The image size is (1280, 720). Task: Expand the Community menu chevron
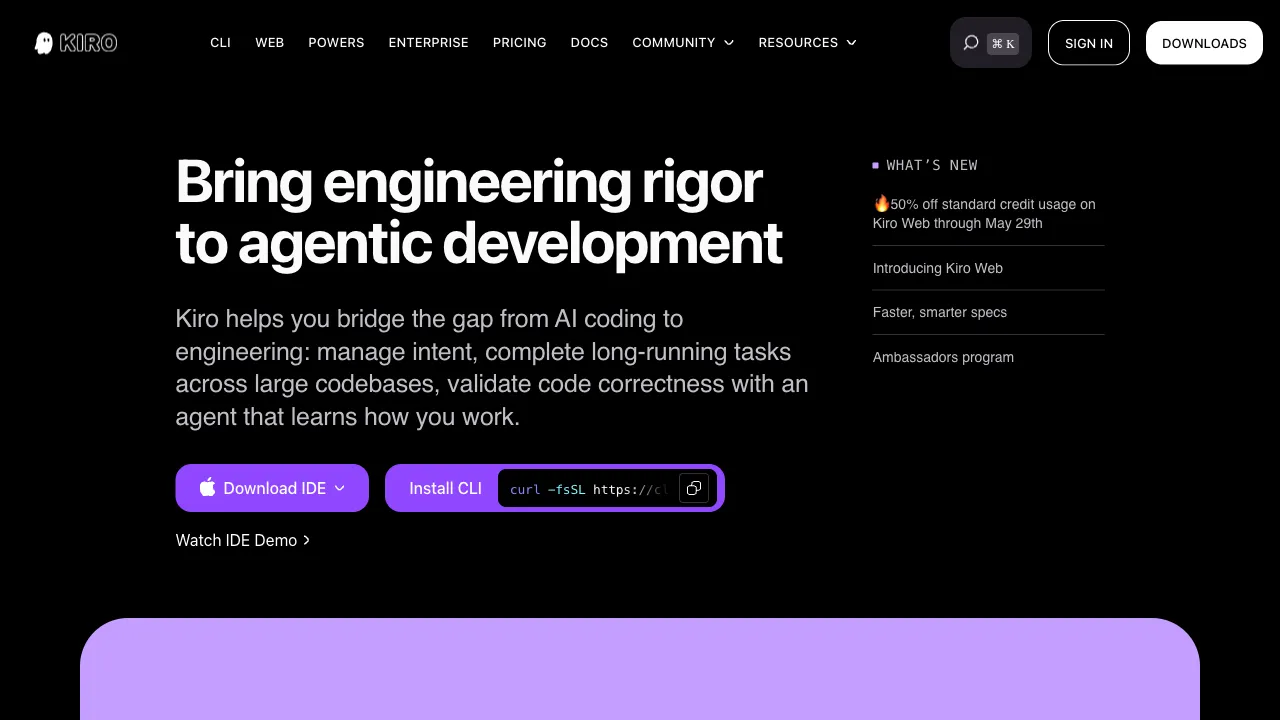click(729, 43)
